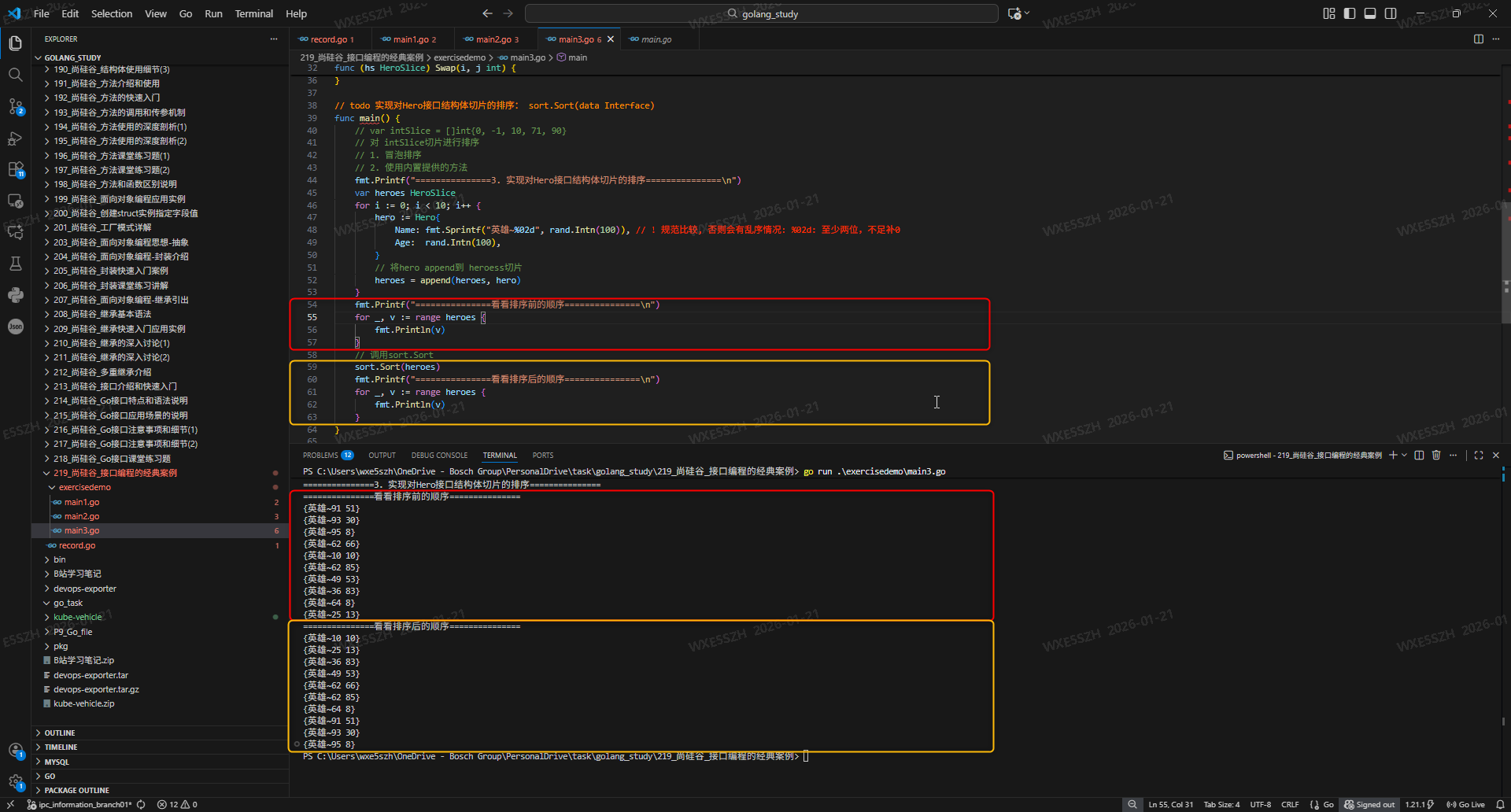The height and width of the screenshot is (812, 1511).
Task: Kill the active powershell terminal with trash icon
Action: click(1437, 455)
